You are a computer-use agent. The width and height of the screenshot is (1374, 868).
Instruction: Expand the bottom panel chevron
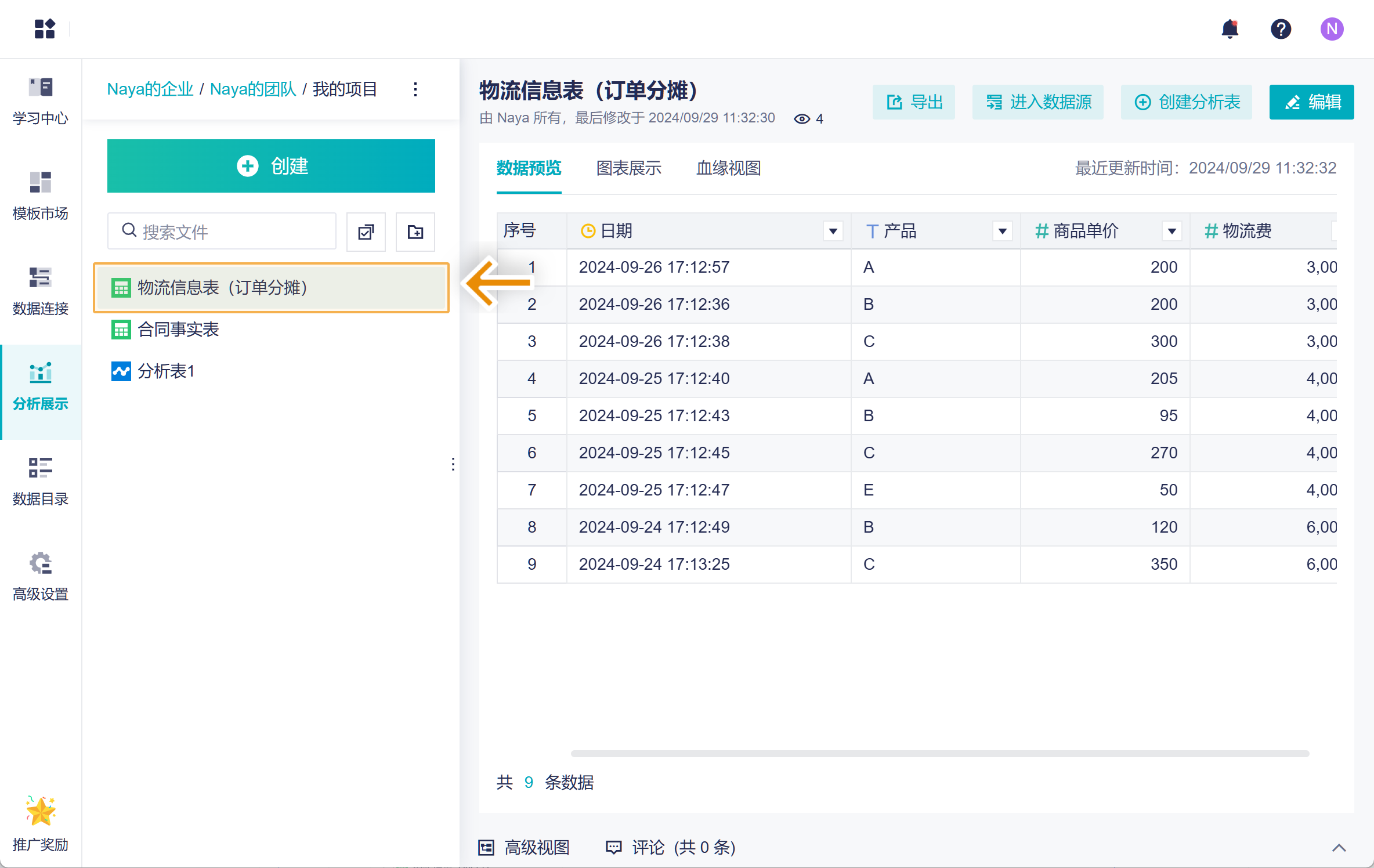pyautogui.click(x=1339, y=848)
